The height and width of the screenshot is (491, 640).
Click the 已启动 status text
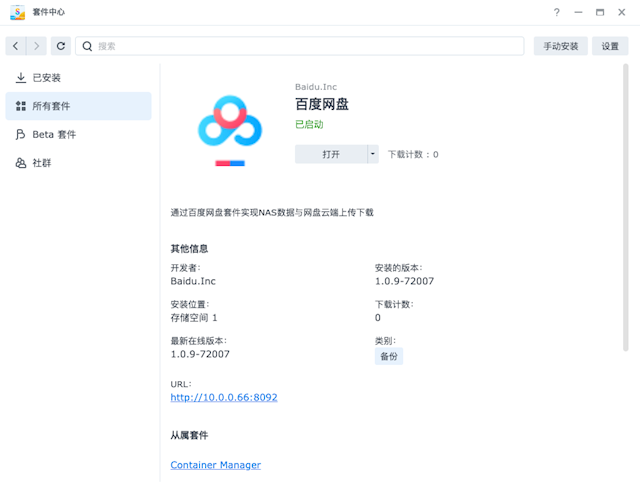309,124
